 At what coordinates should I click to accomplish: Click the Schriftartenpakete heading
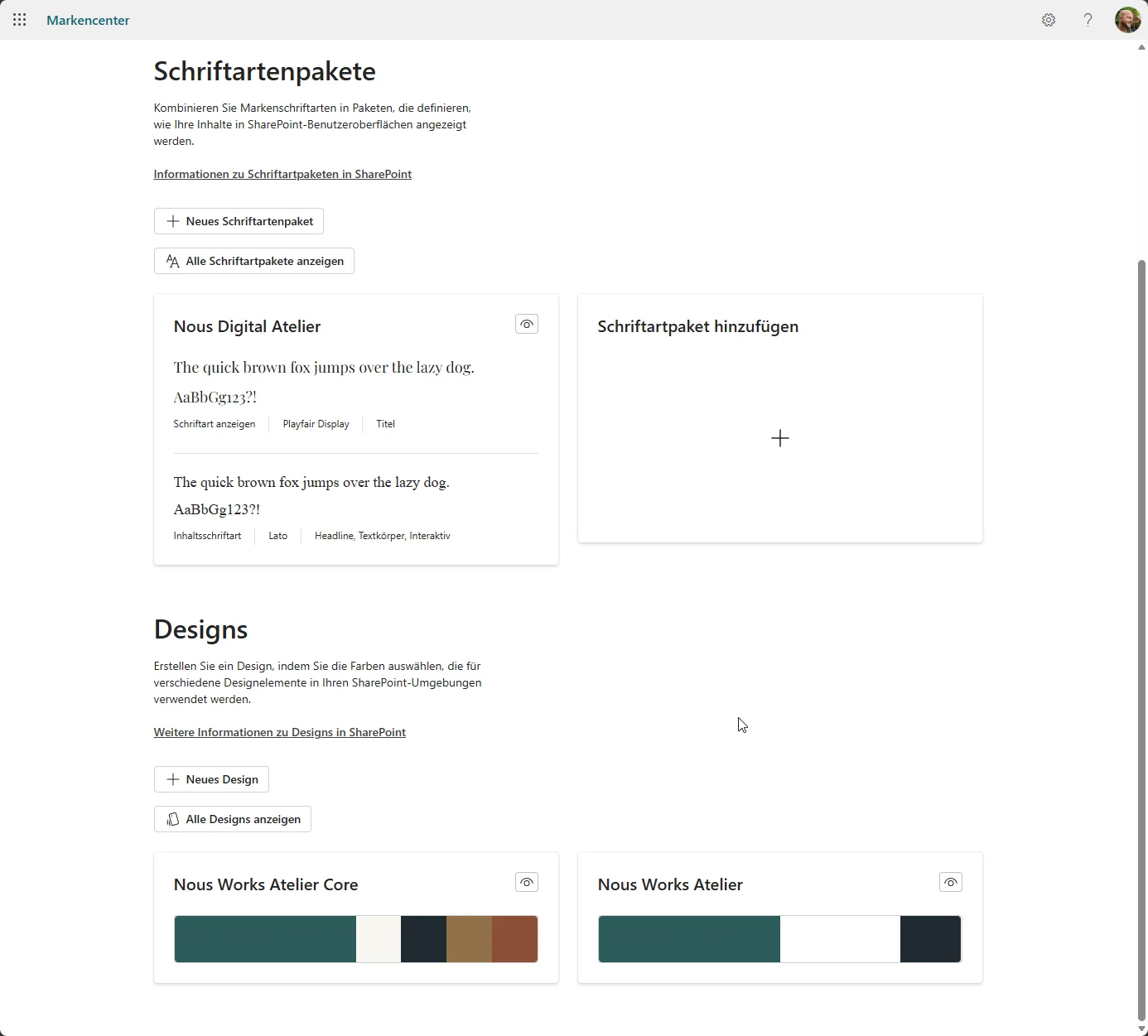coord(265,71)
